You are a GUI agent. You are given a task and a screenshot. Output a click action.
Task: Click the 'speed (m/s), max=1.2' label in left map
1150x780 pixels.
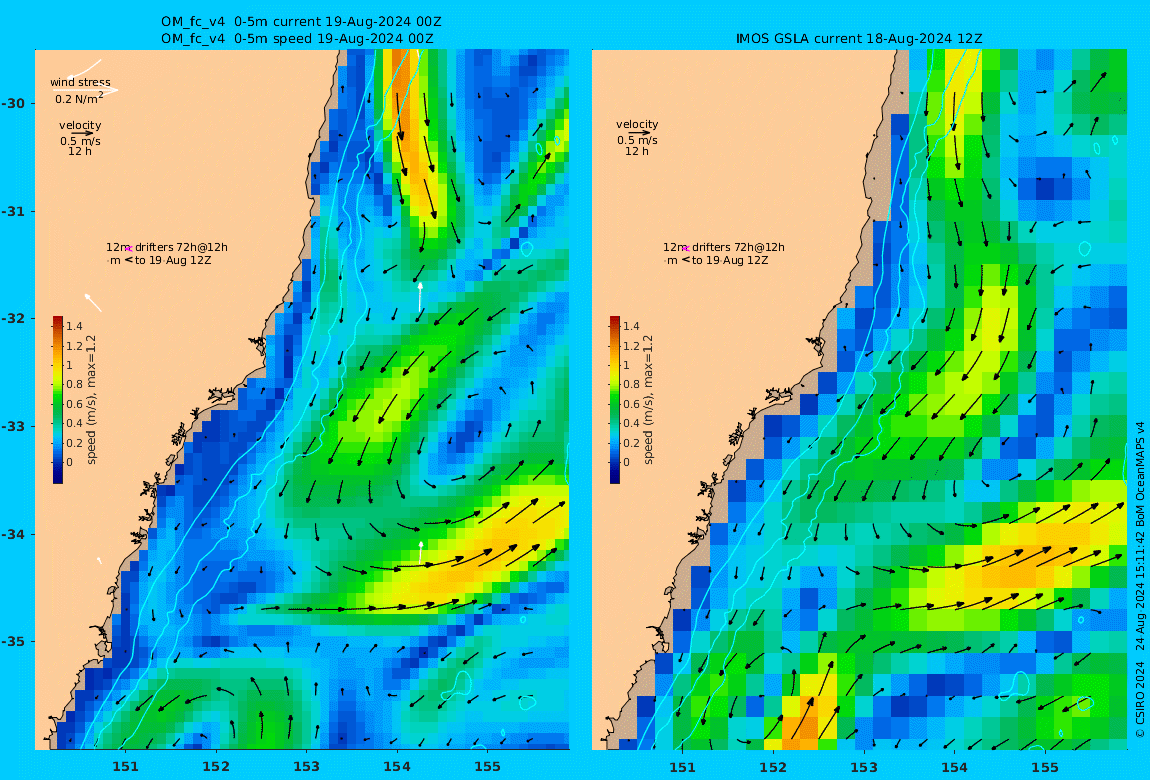91,400
